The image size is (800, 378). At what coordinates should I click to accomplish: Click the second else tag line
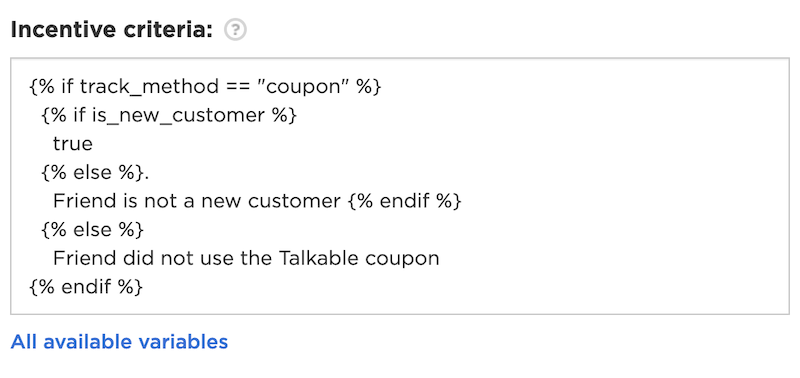pos(92,230)
